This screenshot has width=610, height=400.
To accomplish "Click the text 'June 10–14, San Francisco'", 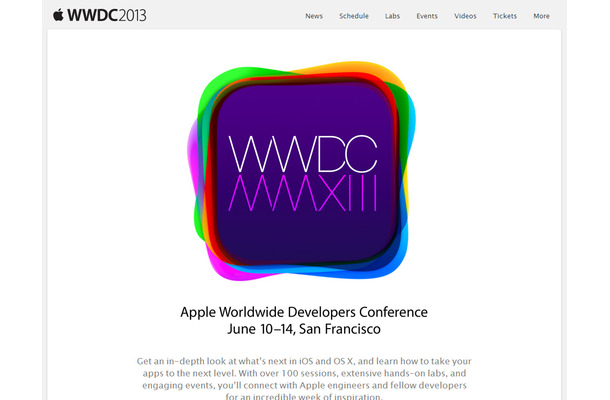I will [304, 329].
